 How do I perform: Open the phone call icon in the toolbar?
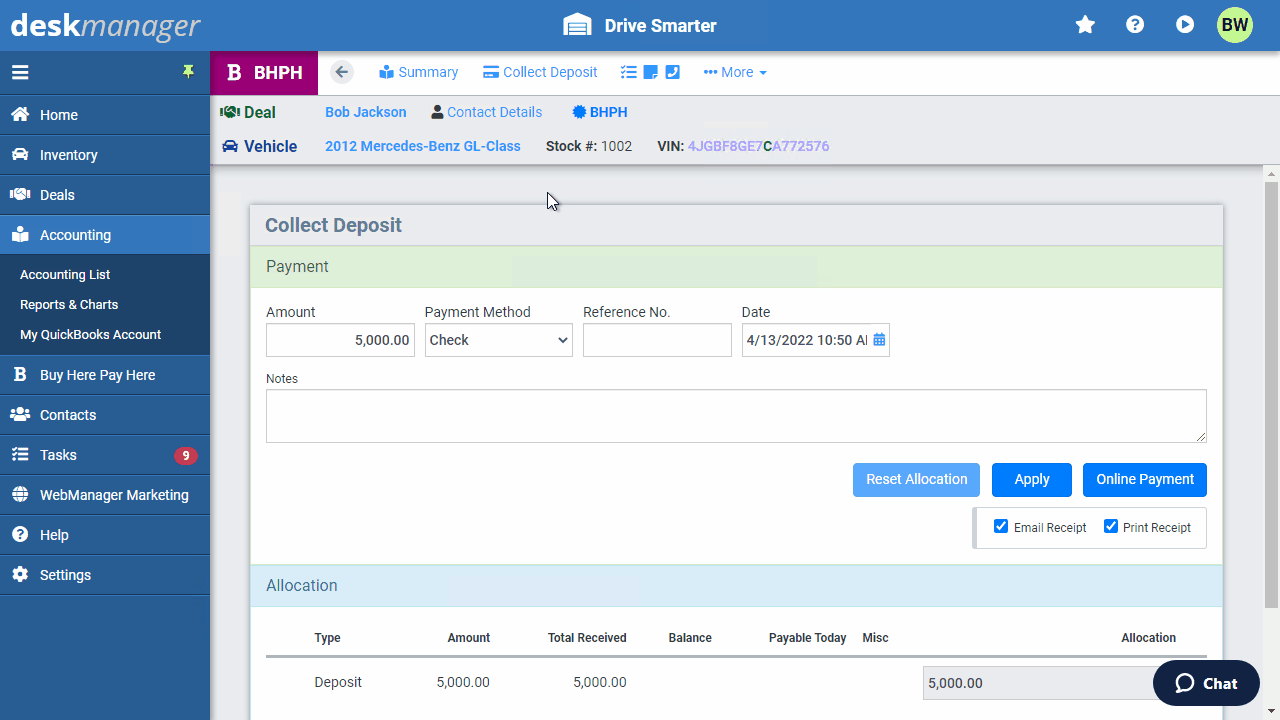coord(671,71)
